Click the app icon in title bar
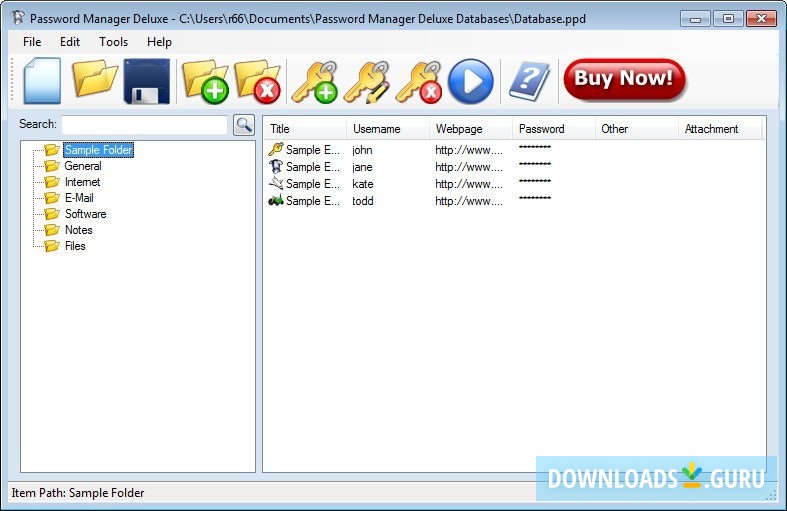 [x=18, y=19]
